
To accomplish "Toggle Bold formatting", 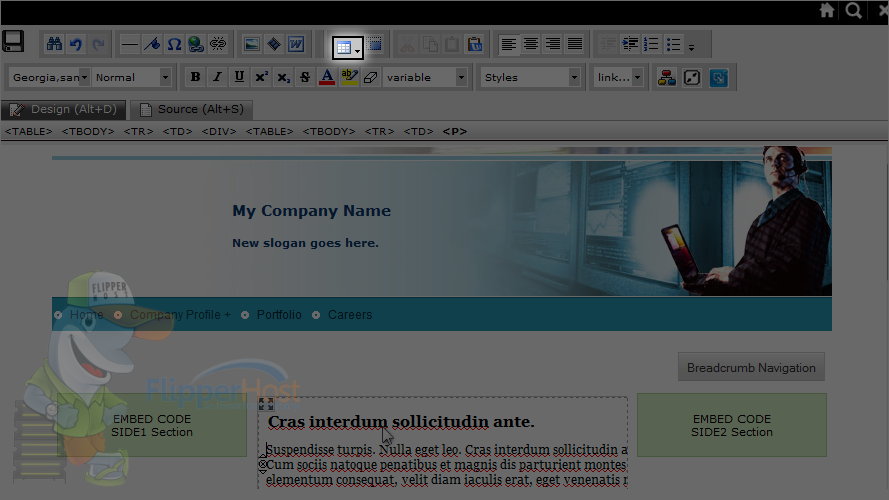I will [195, 77].
